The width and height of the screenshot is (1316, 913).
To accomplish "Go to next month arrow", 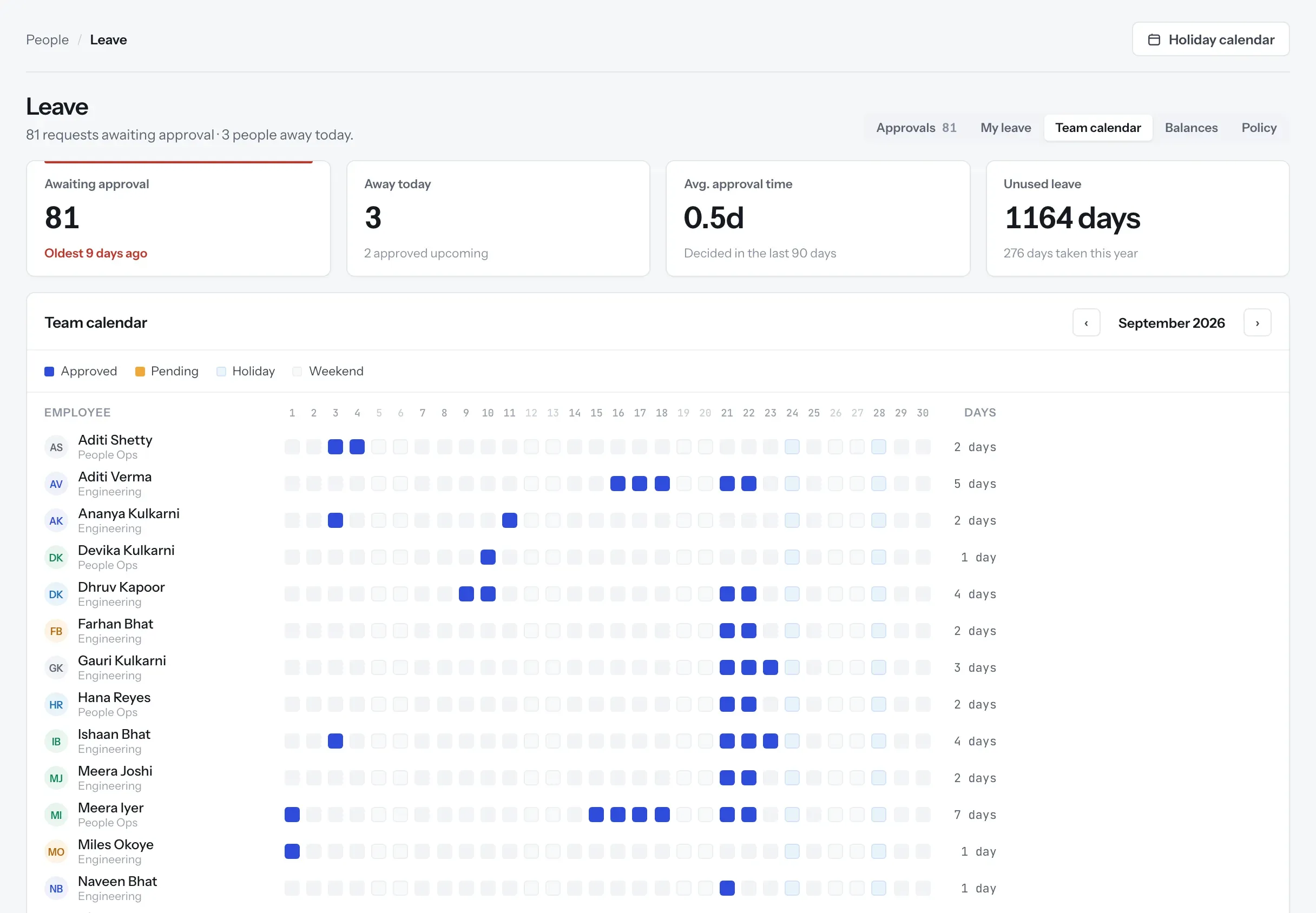I will [x=1257, y=323].
